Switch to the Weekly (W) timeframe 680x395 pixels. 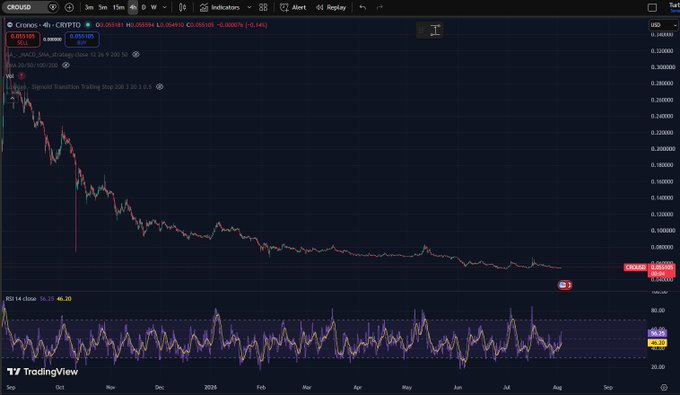(154, 7)
